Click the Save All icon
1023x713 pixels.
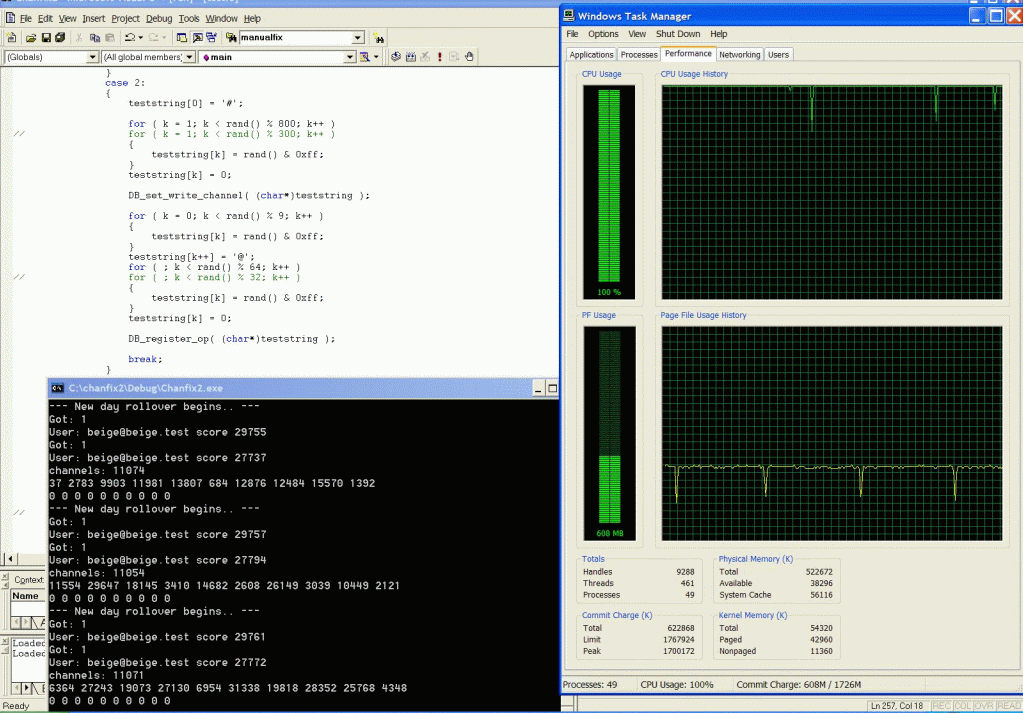(60, 38)
